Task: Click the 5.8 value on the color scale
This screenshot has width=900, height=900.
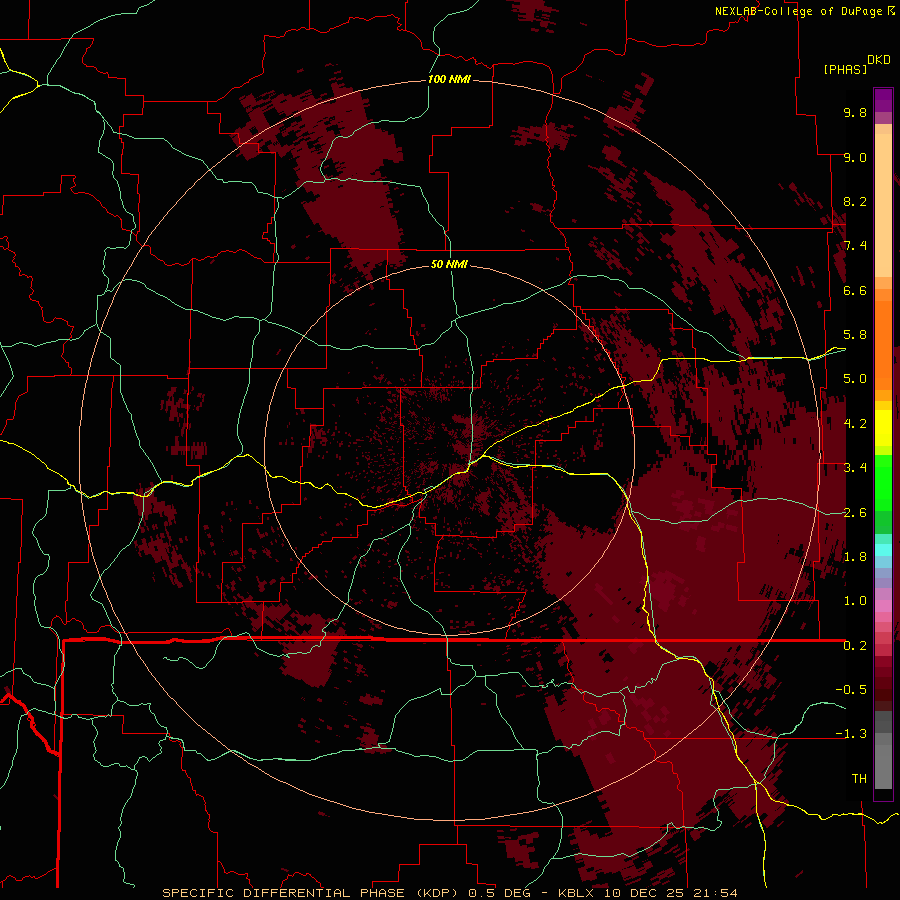Action: (x=855, y=335)
